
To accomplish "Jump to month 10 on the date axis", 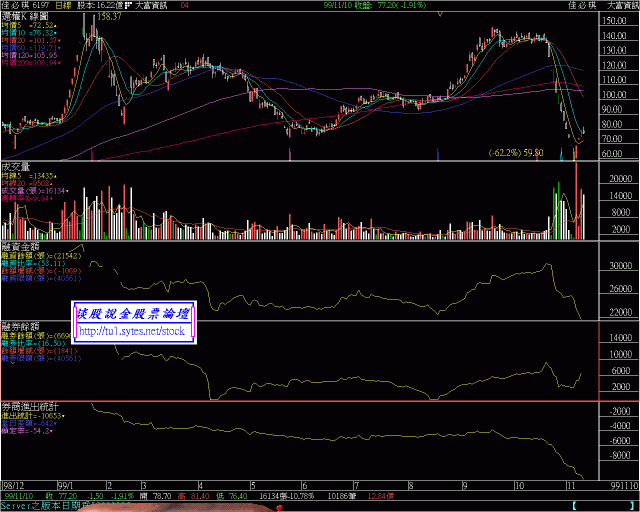I will [519, 485].
